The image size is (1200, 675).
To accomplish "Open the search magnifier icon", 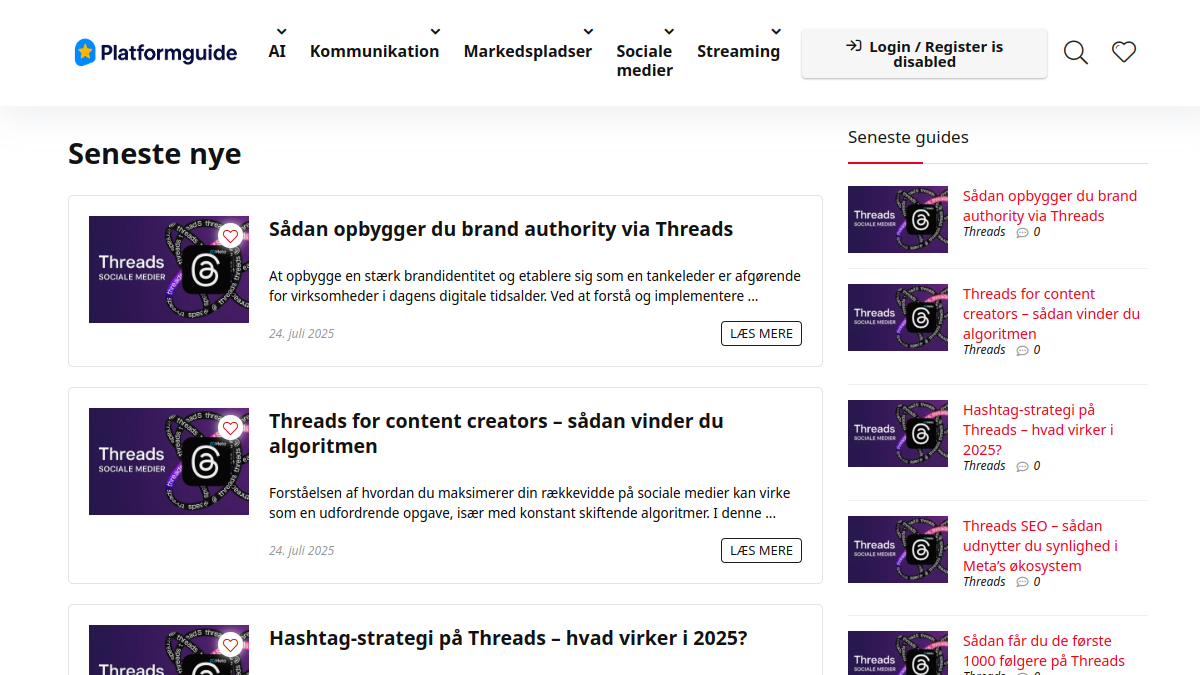I will 1076,52.
